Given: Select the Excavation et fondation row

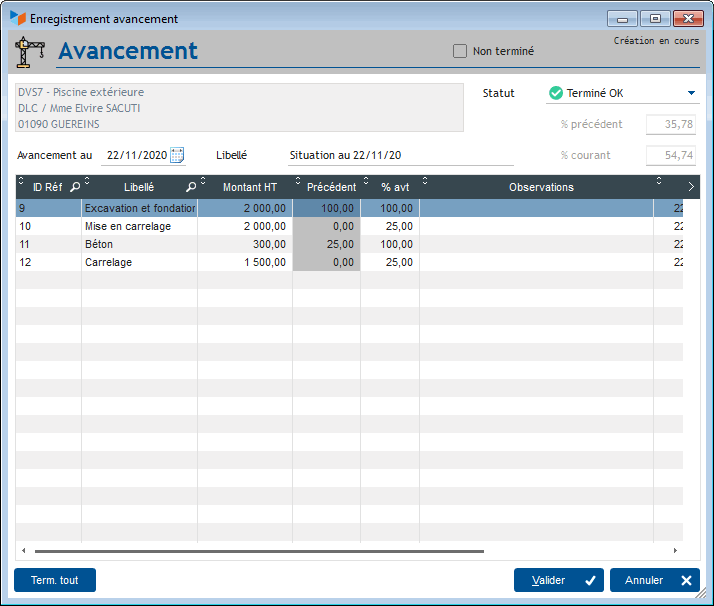Looking at the screenshot, I should point(139,208).
